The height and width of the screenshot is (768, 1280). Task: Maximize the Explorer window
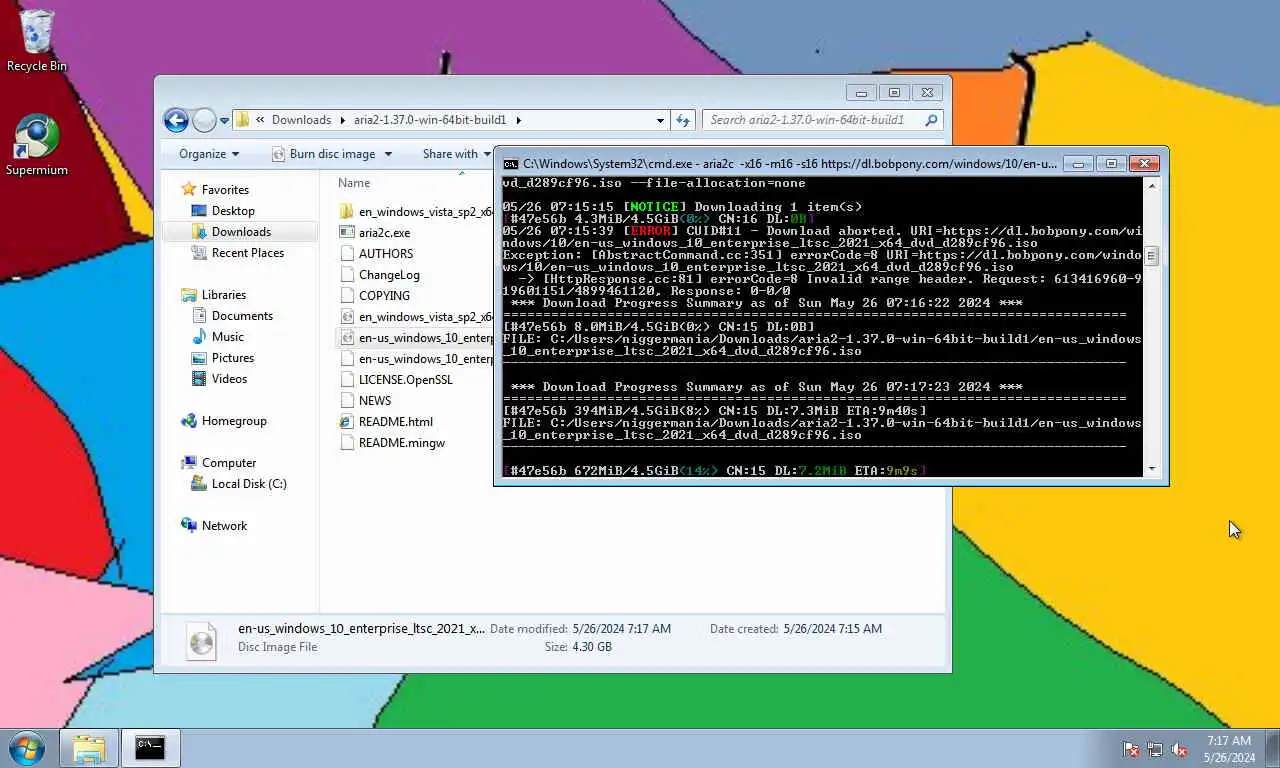tap(894, 93)
